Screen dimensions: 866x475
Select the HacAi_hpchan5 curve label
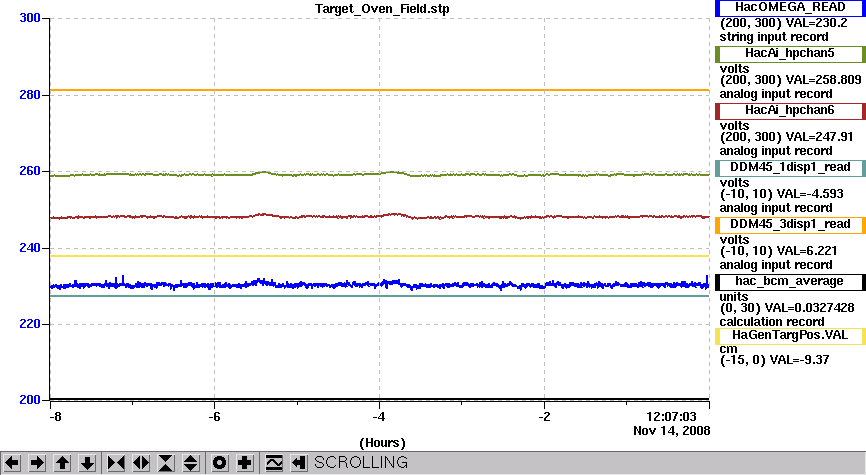point(790,54)
